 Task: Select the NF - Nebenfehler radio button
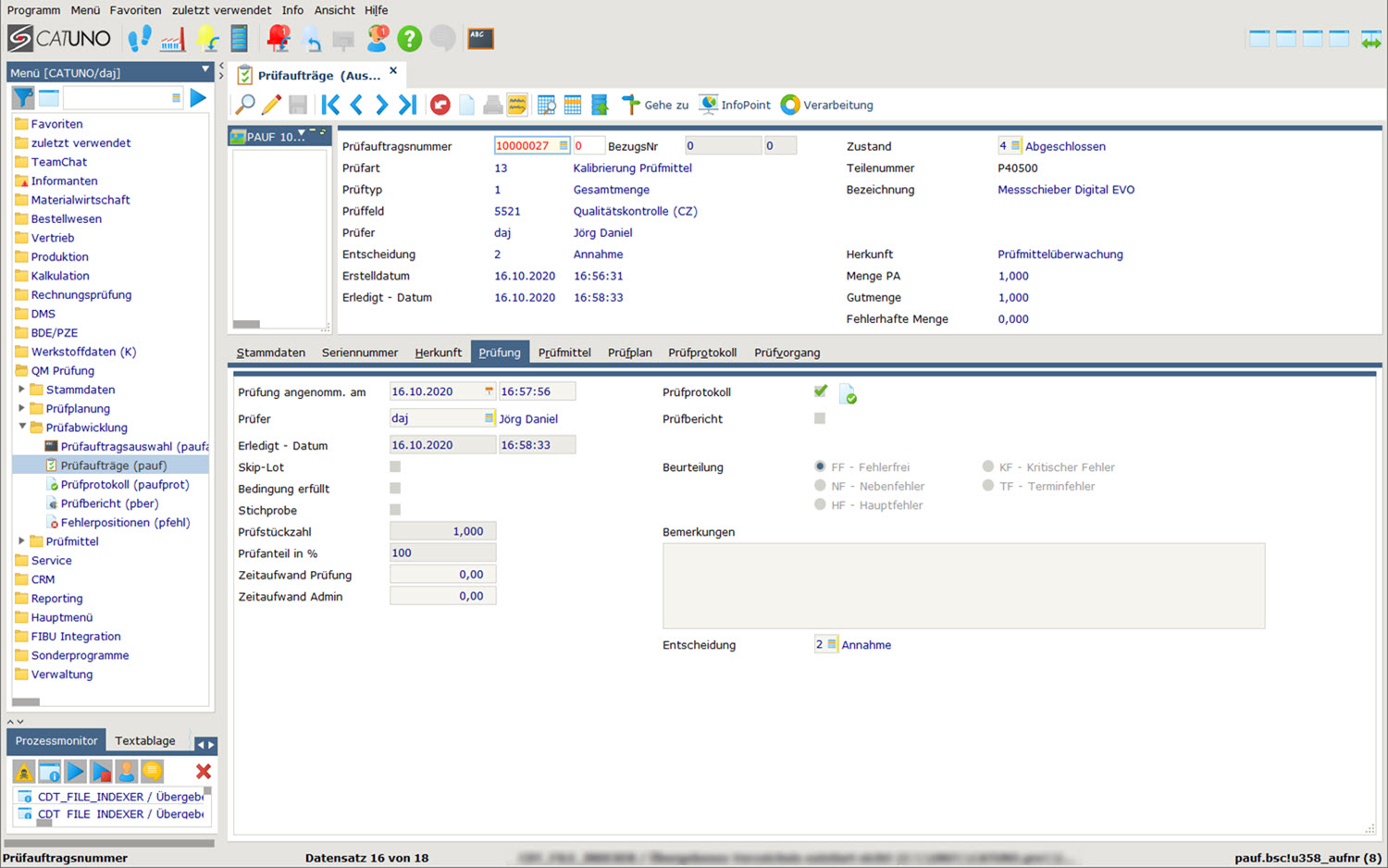820,486
